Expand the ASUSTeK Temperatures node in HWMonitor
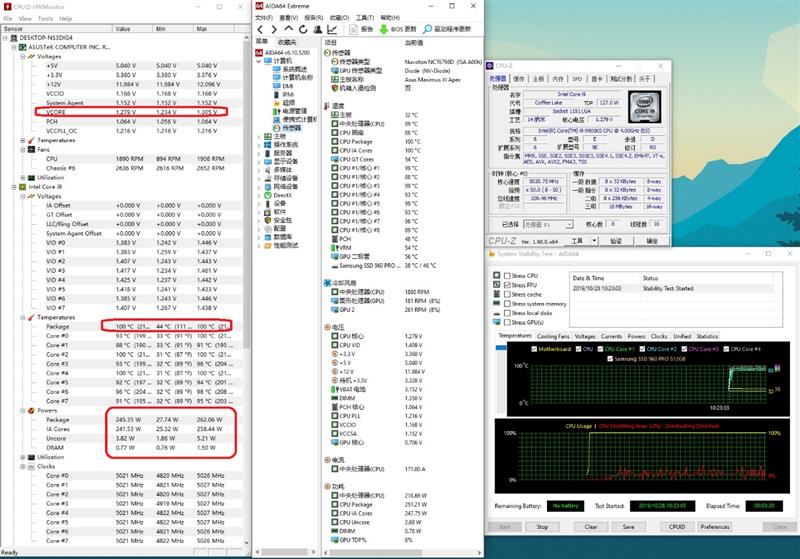 (x=23, y=140)
